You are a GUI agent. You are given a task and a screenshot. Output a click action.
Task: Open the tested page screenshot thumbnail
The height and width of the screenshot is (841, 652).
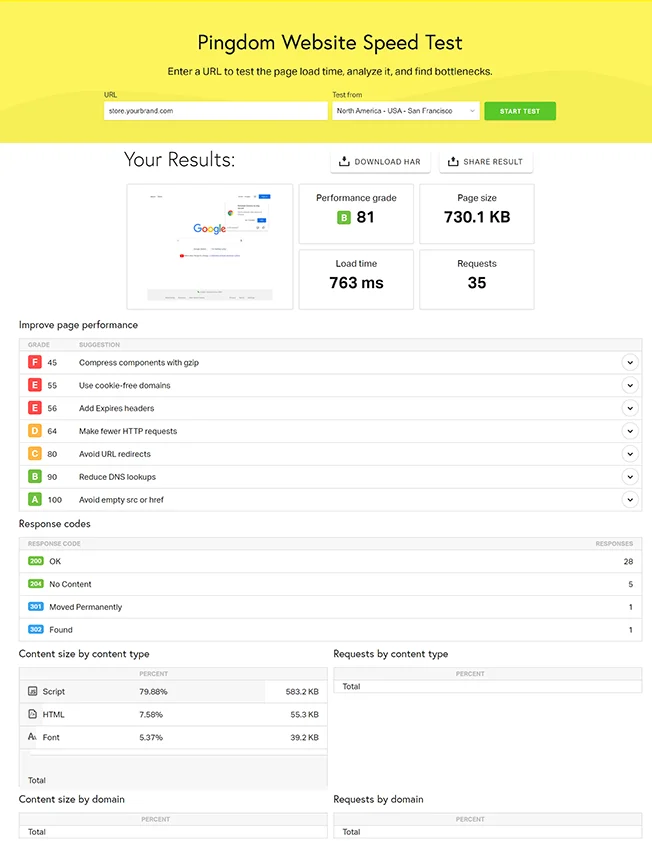210,247
